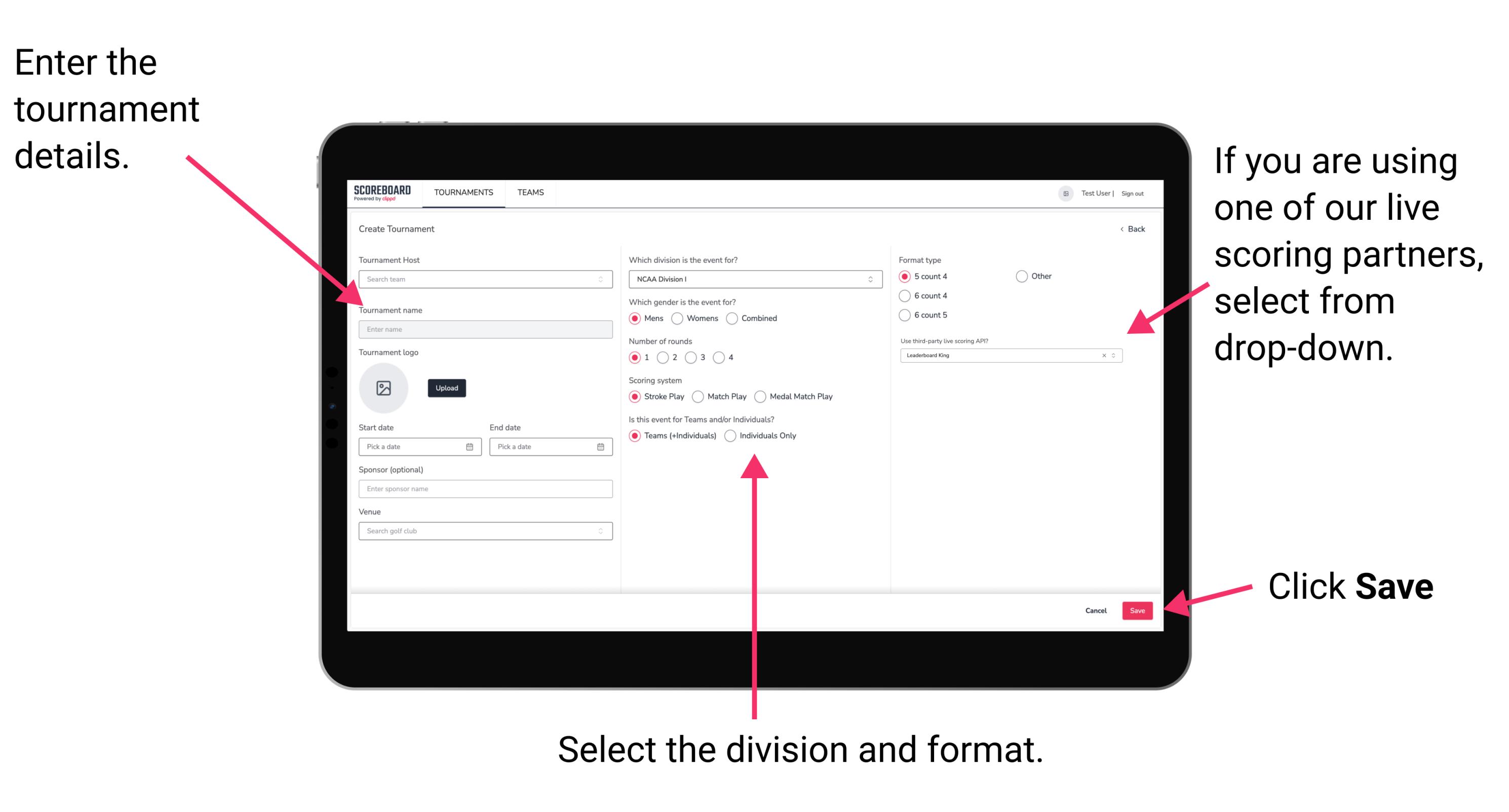Expand the division dropdown for NCAA
Viewport: 1509px width, 812px height.
(x=870, y=280)
